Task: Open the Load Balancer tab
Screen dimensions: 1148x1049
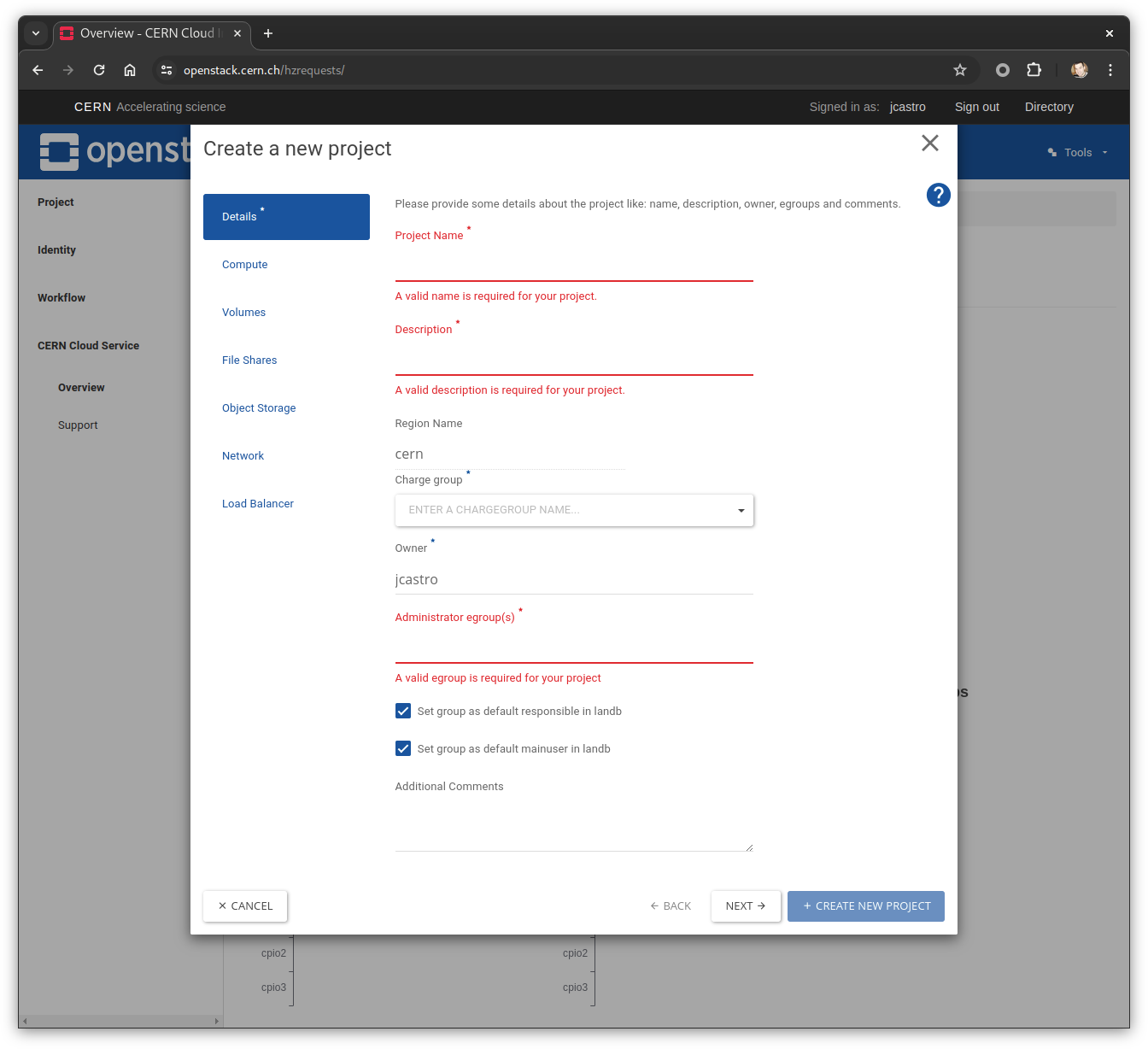Action: [x=258, y=504]
